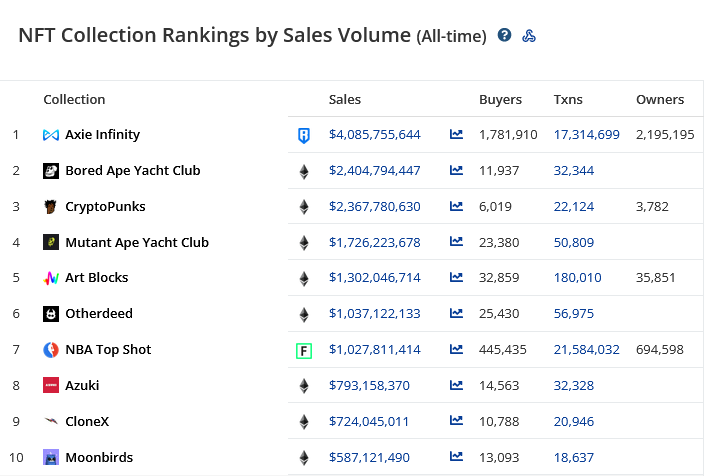Click the Mutant Ape Yacht Club avatar
Image resolution: width=706 pixels, height=476 pixels.
tap(51, 242)
